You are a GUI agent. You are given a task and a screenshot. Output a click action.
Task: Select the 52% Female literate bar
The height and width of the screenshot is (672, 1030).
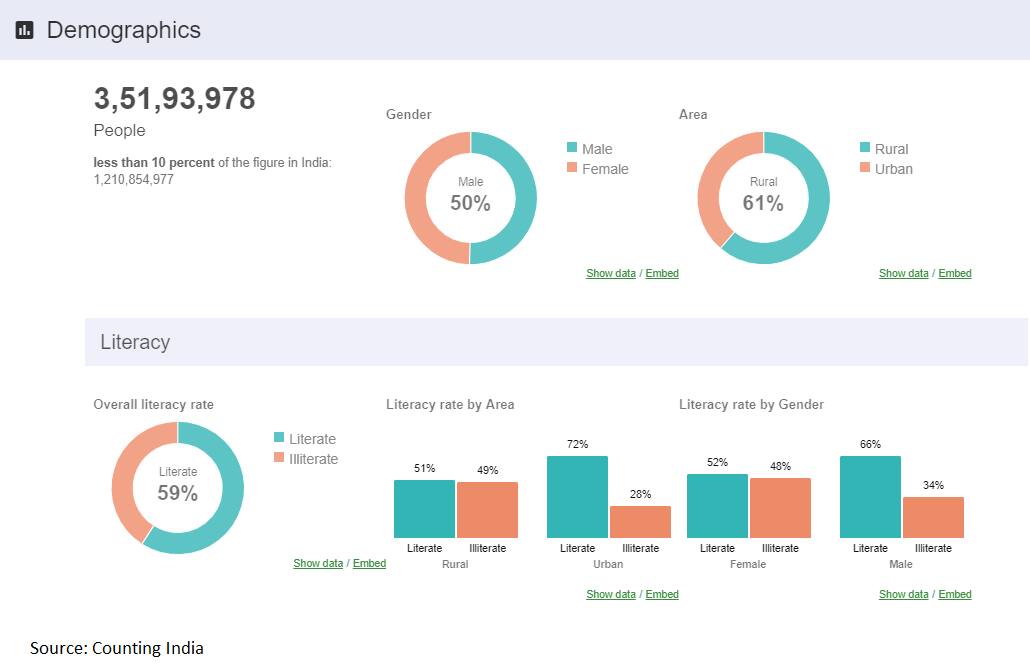tap(717, 506)
